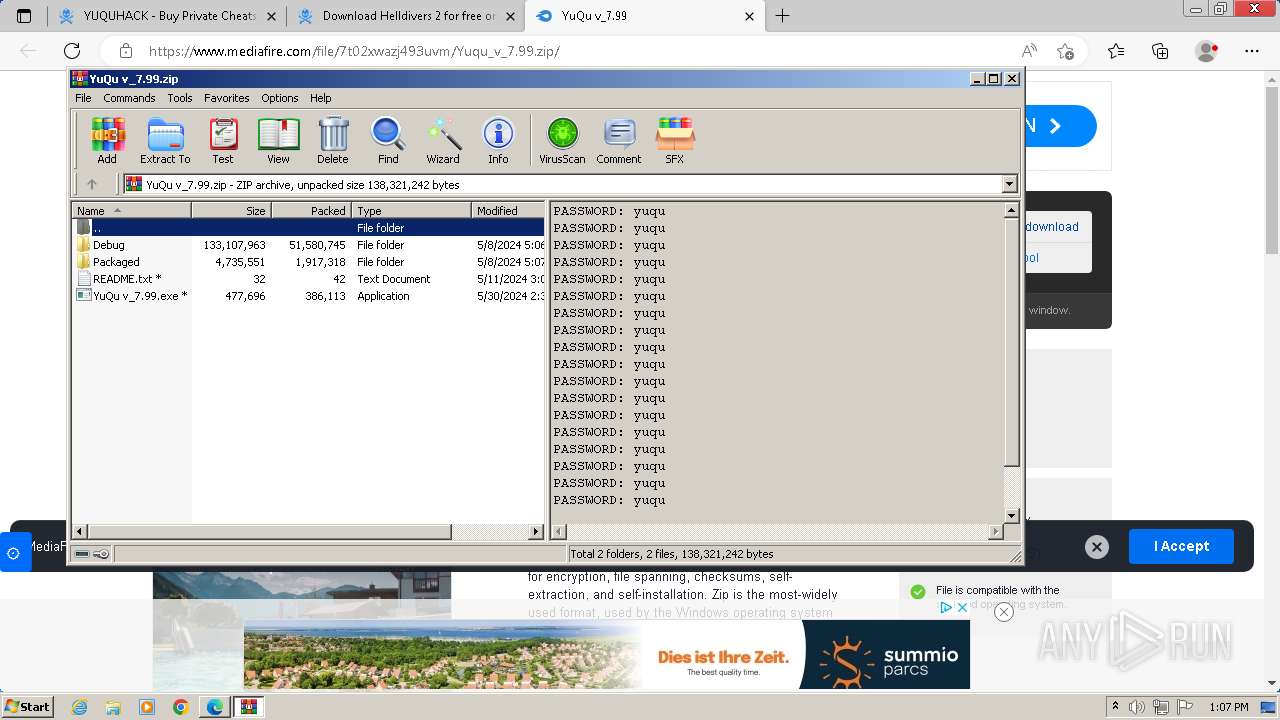Click the drive and key status bar icon
This screenshot has height=720, width=1280.
[92, 554]
